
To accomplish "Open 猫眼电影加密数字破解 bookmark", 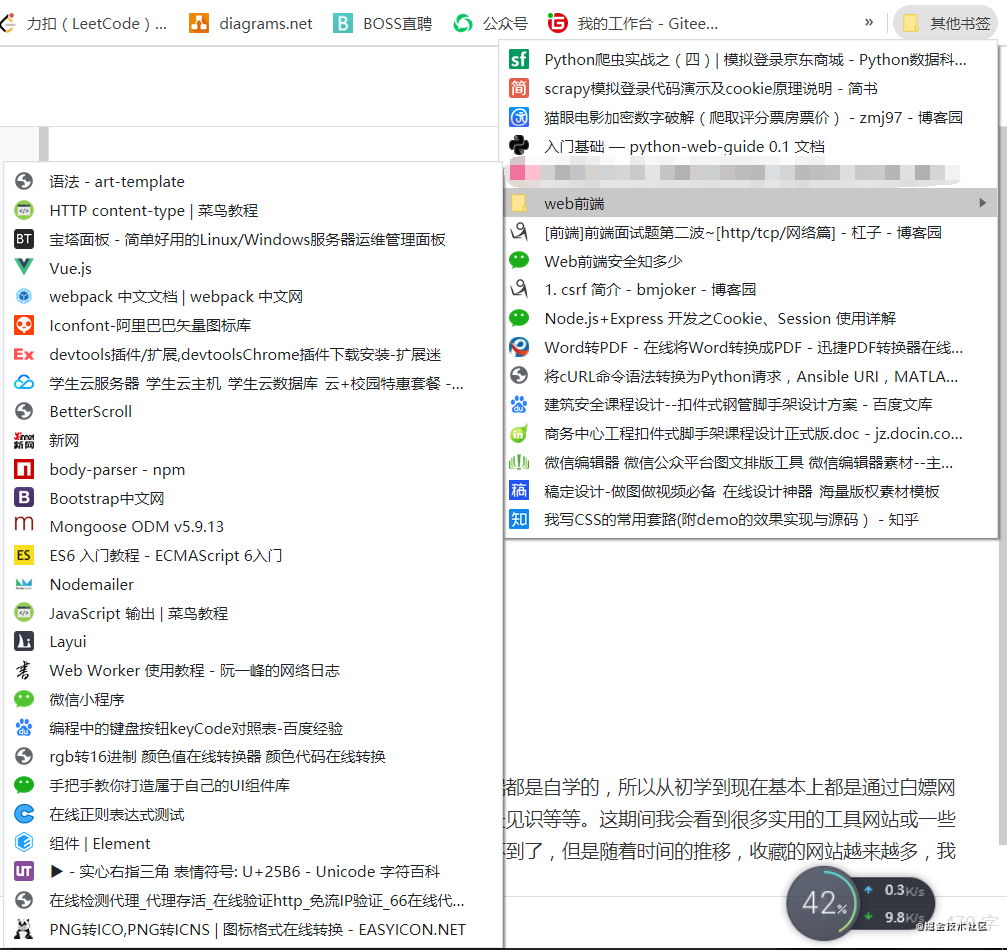I will pos(751,118).
